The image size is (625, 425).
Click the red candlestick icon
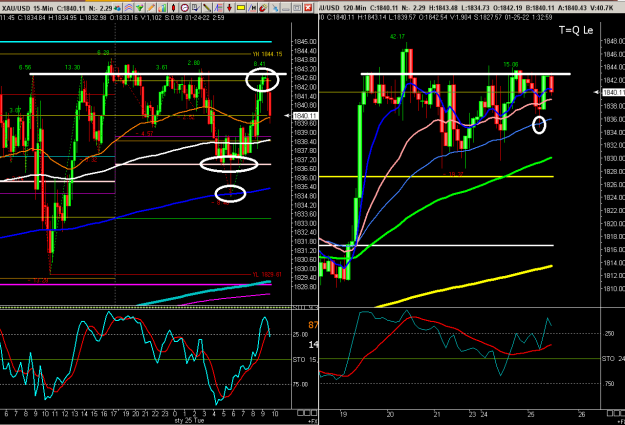point(173,8)
